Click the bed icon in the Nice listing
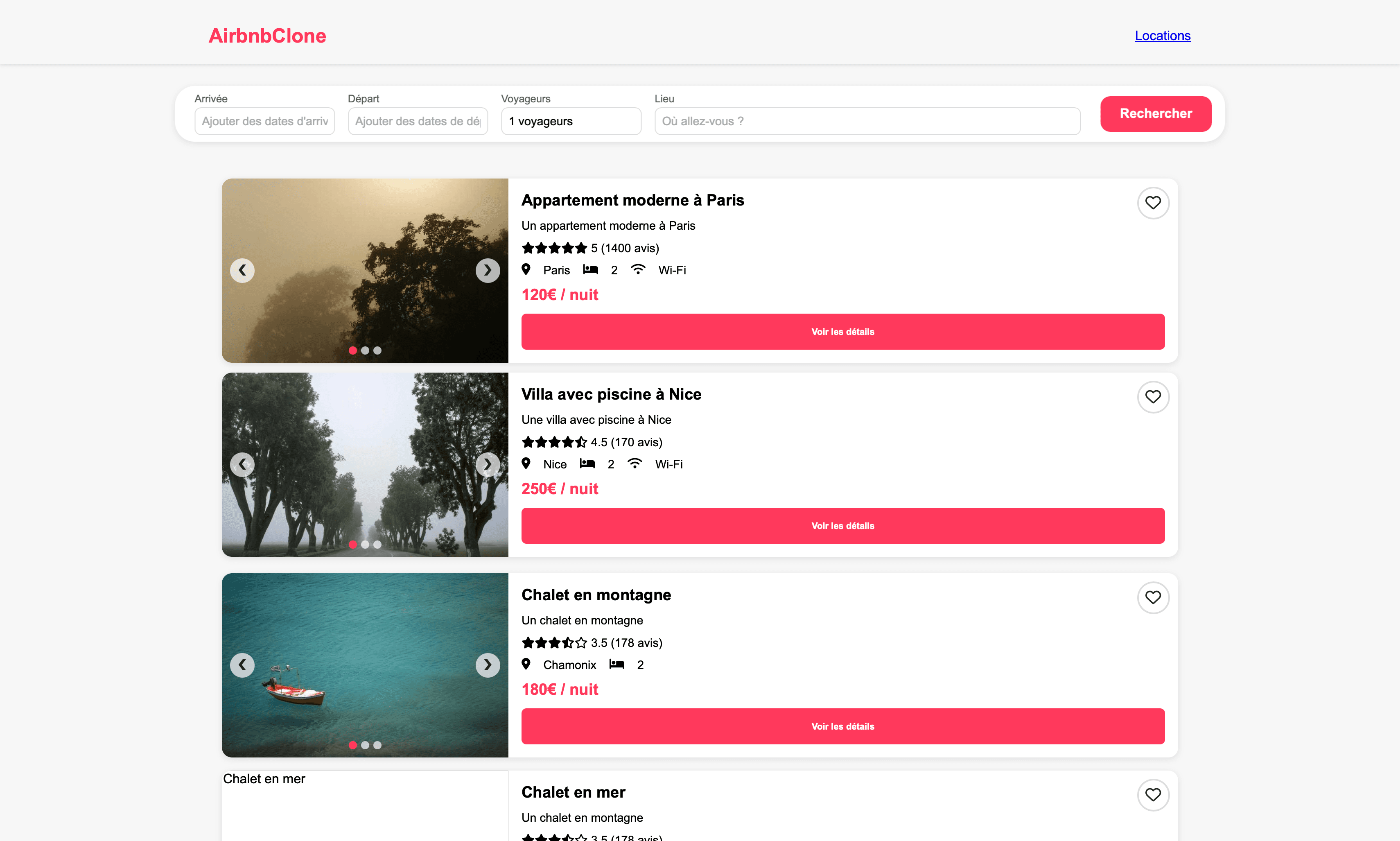 (x=587, y=463)
